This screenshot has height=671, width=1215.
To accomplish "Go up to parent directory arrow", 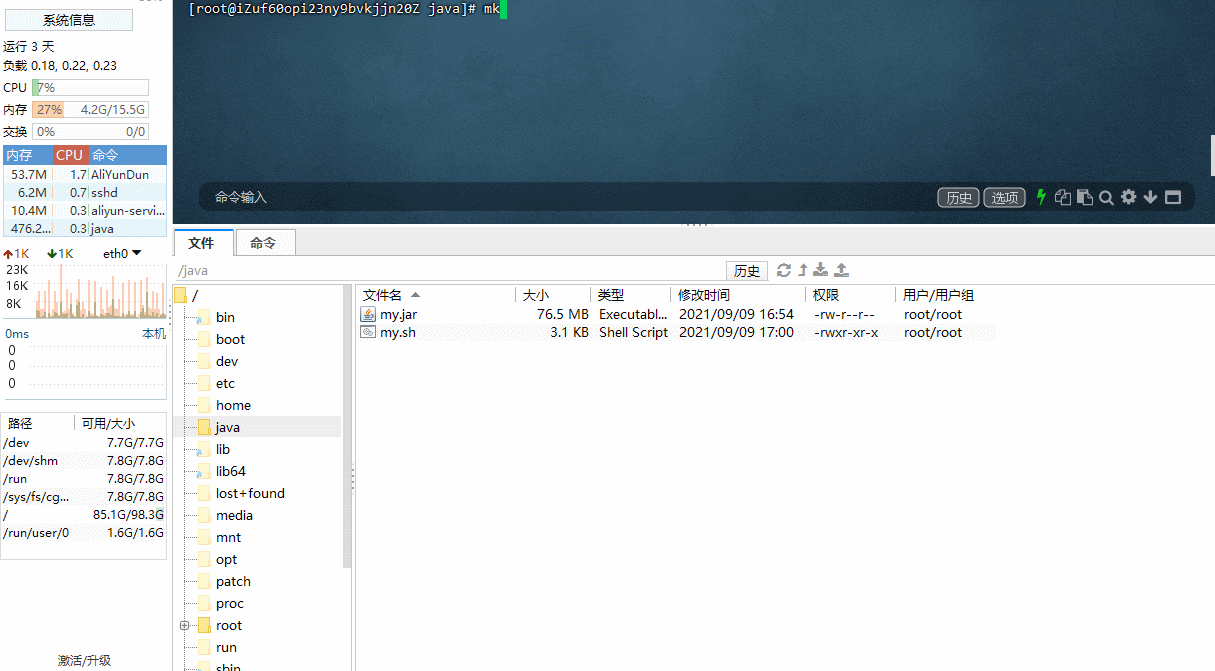I will (802, 270).
